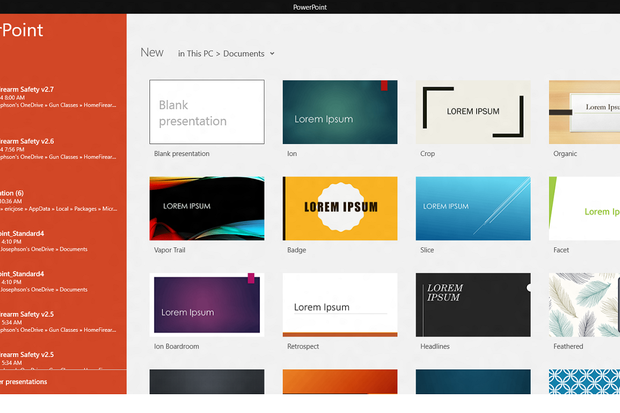Screen dimensions: 620x413
Task: Click 'in This PC > Documents' location text
Action: pos(221,53)
